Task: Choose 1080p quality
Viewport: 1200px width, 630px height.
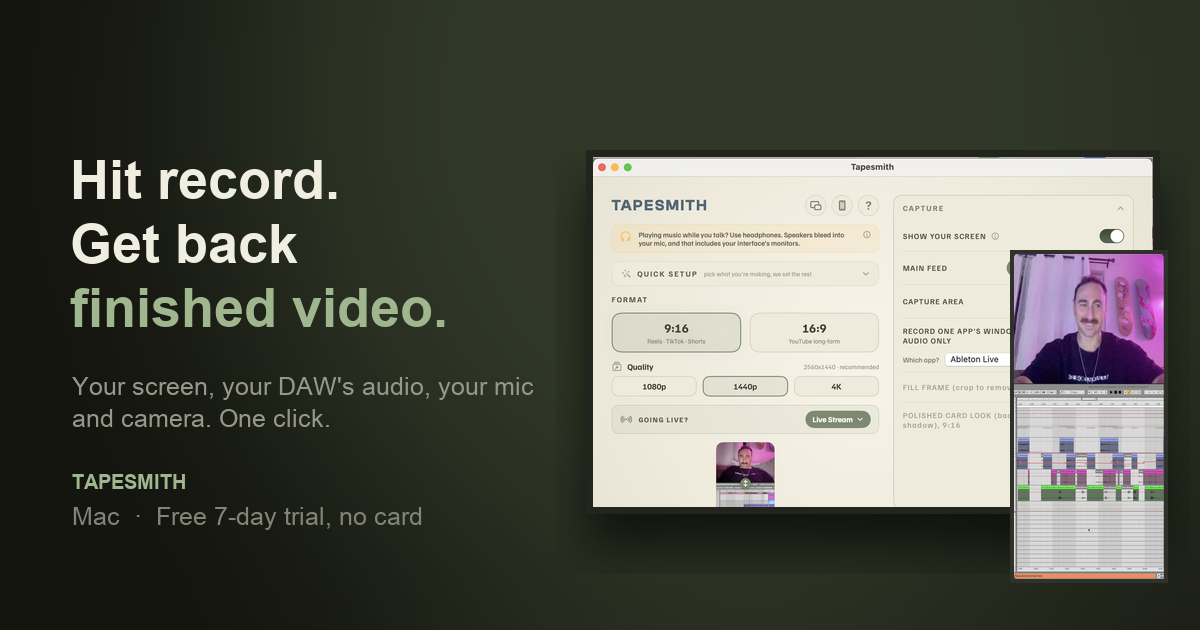Action: [x=654, y=386]
